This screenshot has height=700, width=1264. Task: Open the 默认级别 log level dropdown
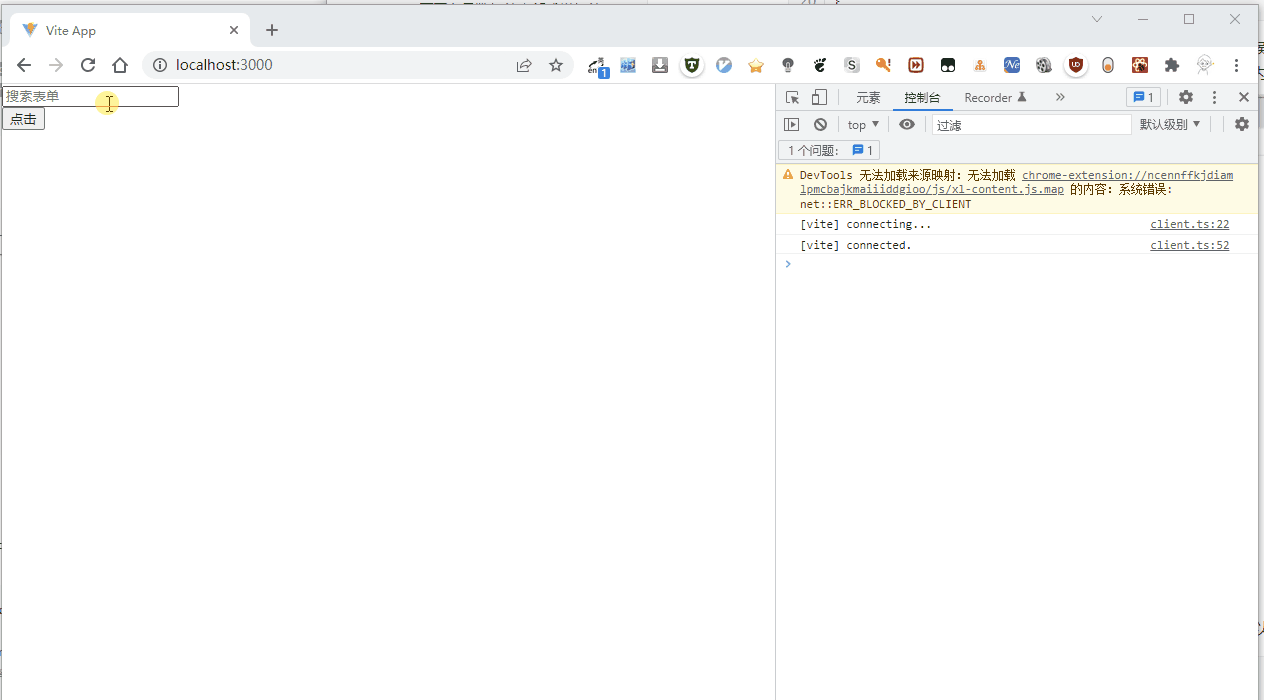1170,125
